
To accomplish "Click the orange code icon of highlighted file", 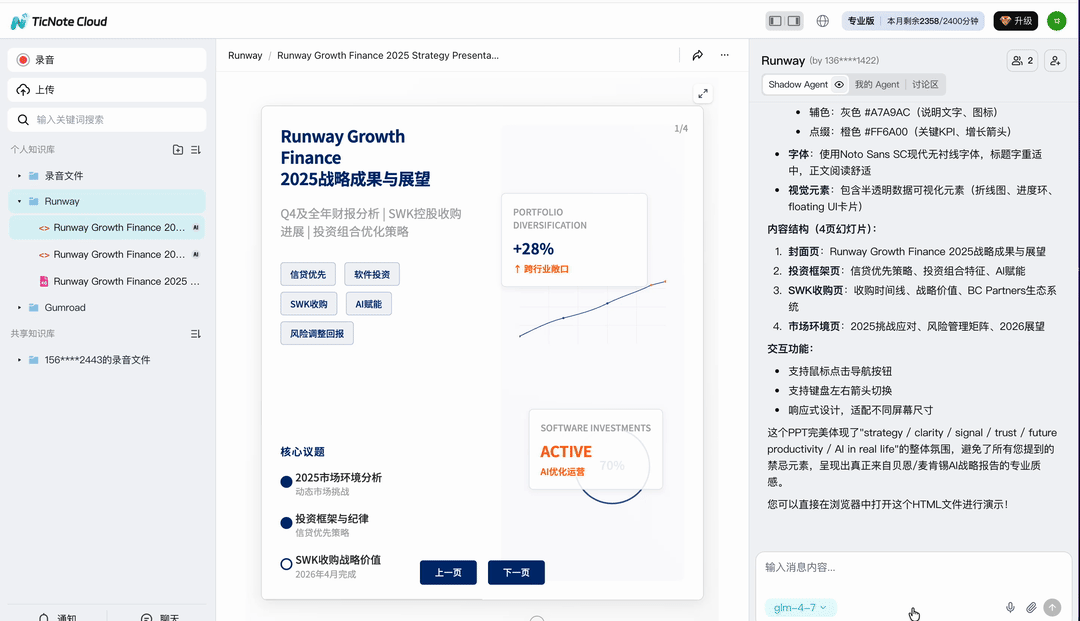I will click(44, 228).
